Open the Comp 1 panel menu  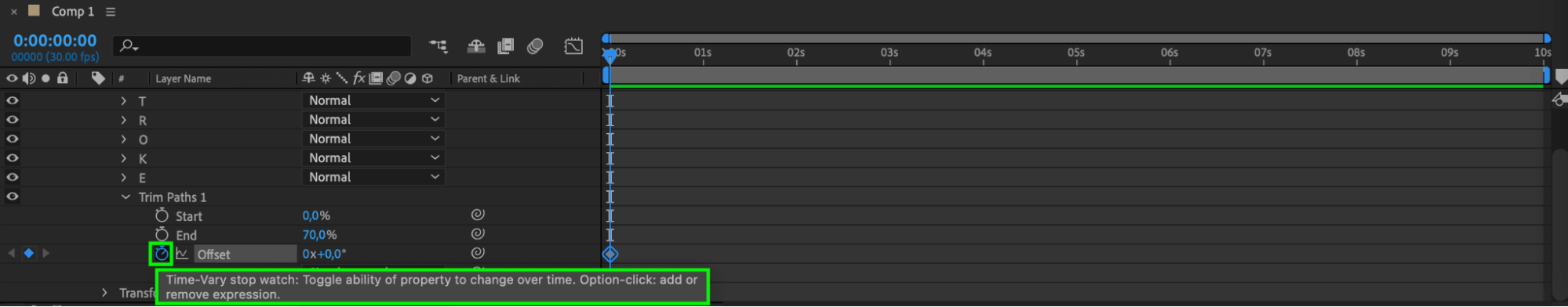tap(111, 12)
